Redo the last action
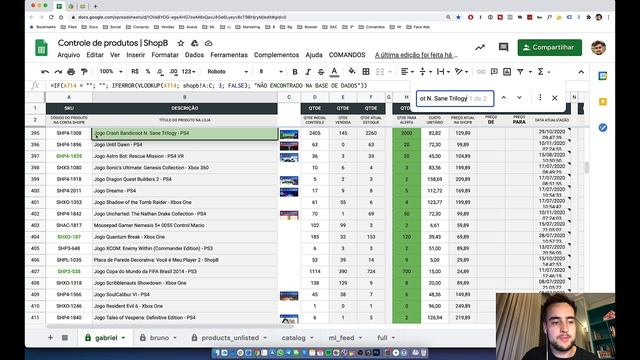Viewport: 640px width, 360px height. click(x=58, y=72)
